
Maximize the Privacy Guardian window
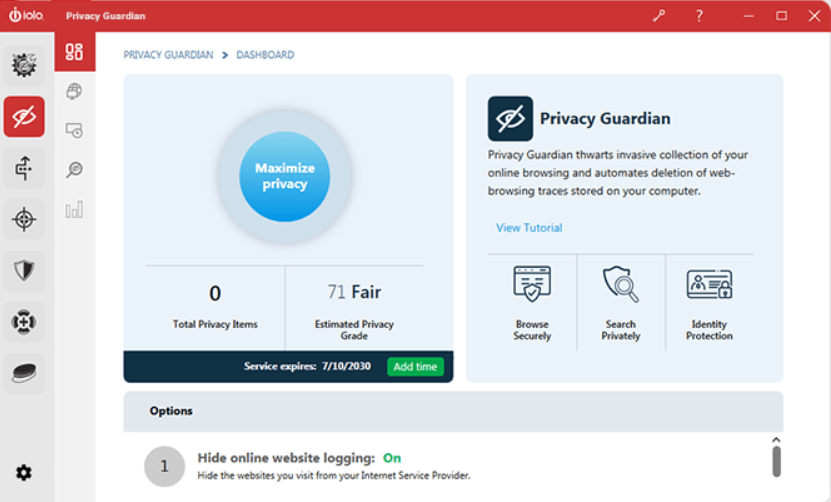[781, 16]
